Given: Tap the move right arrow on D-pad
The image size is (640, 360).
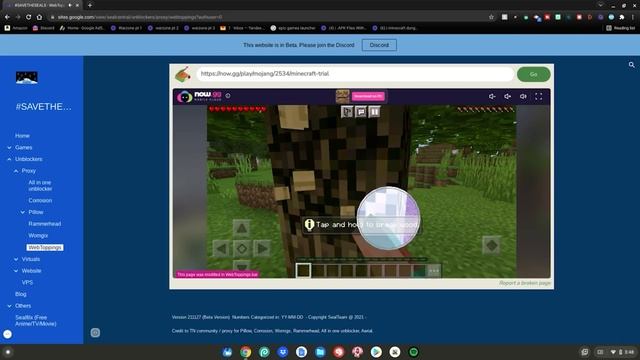Looking at the screenshot, I should (262, 248).
